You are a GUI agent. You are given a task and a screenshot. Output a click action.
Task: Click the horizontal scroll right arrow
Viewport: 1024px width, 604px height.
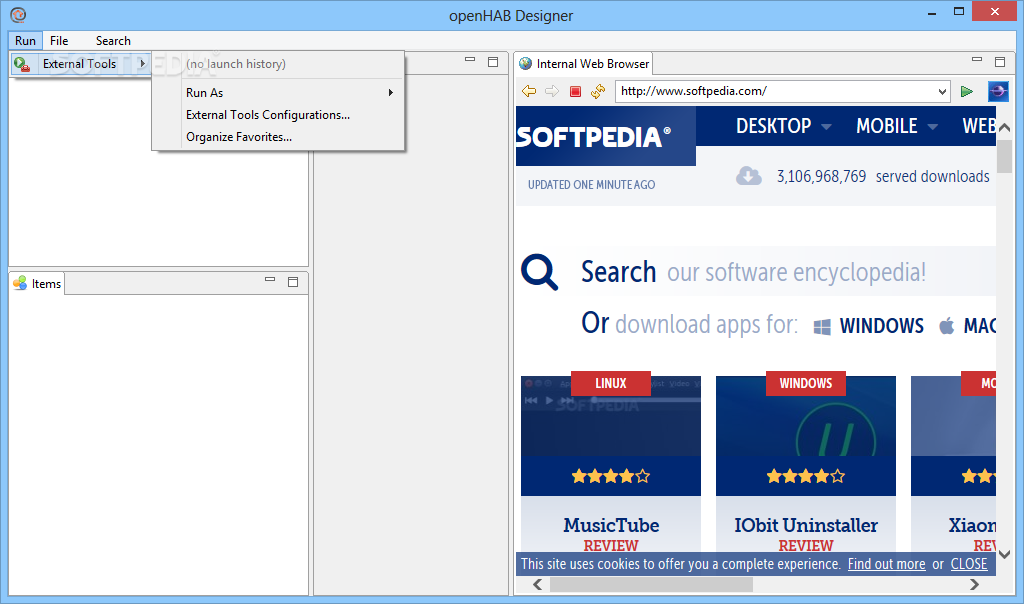974,584
